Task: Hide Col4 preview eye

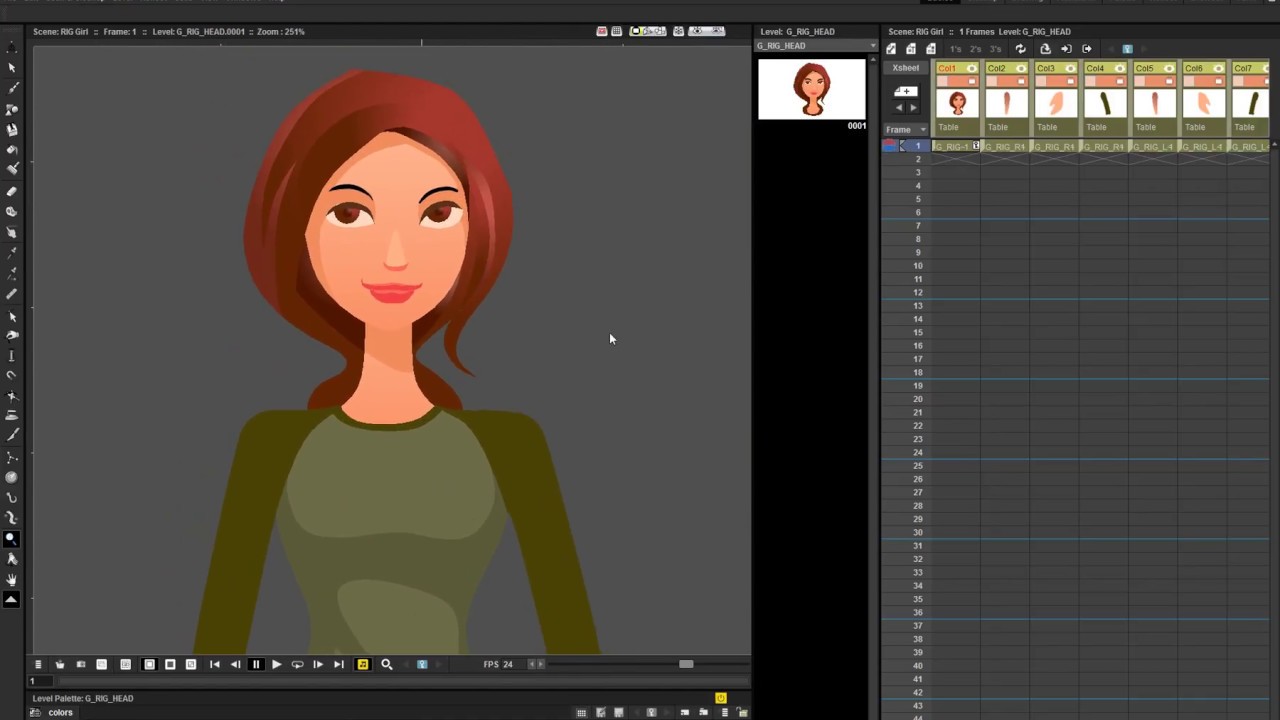Action: pyautogui.click(x=1120, y=68)
